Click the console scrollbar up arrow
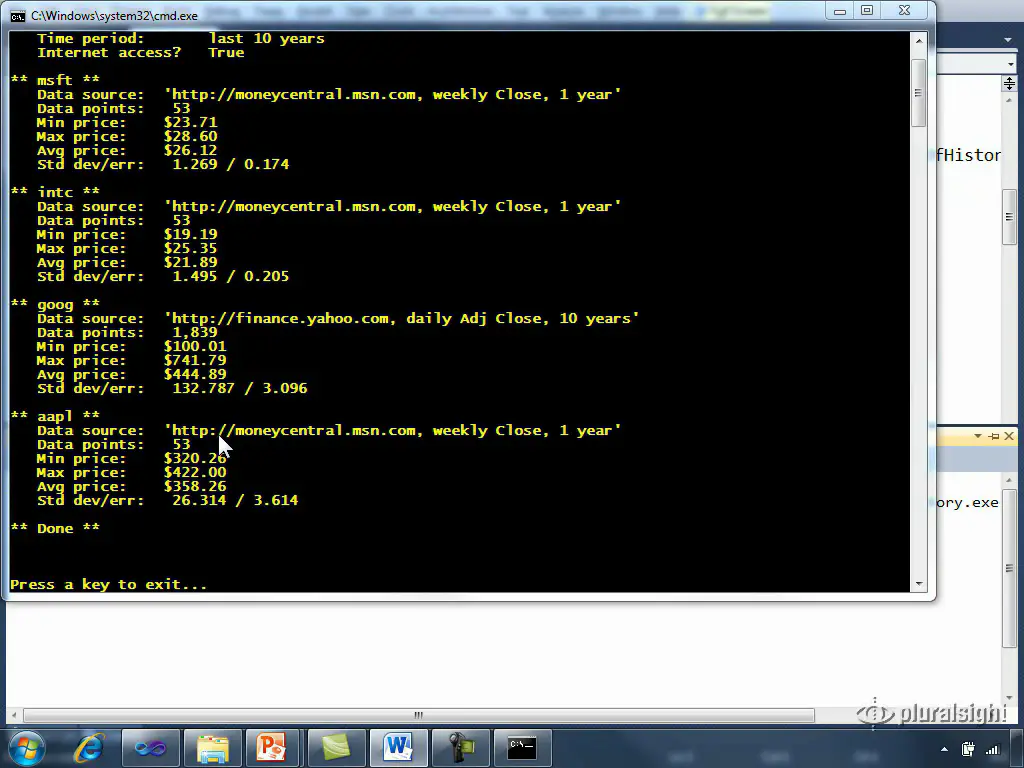The width and height of the screenshot is (1024, 768). [x=919, y=41]
